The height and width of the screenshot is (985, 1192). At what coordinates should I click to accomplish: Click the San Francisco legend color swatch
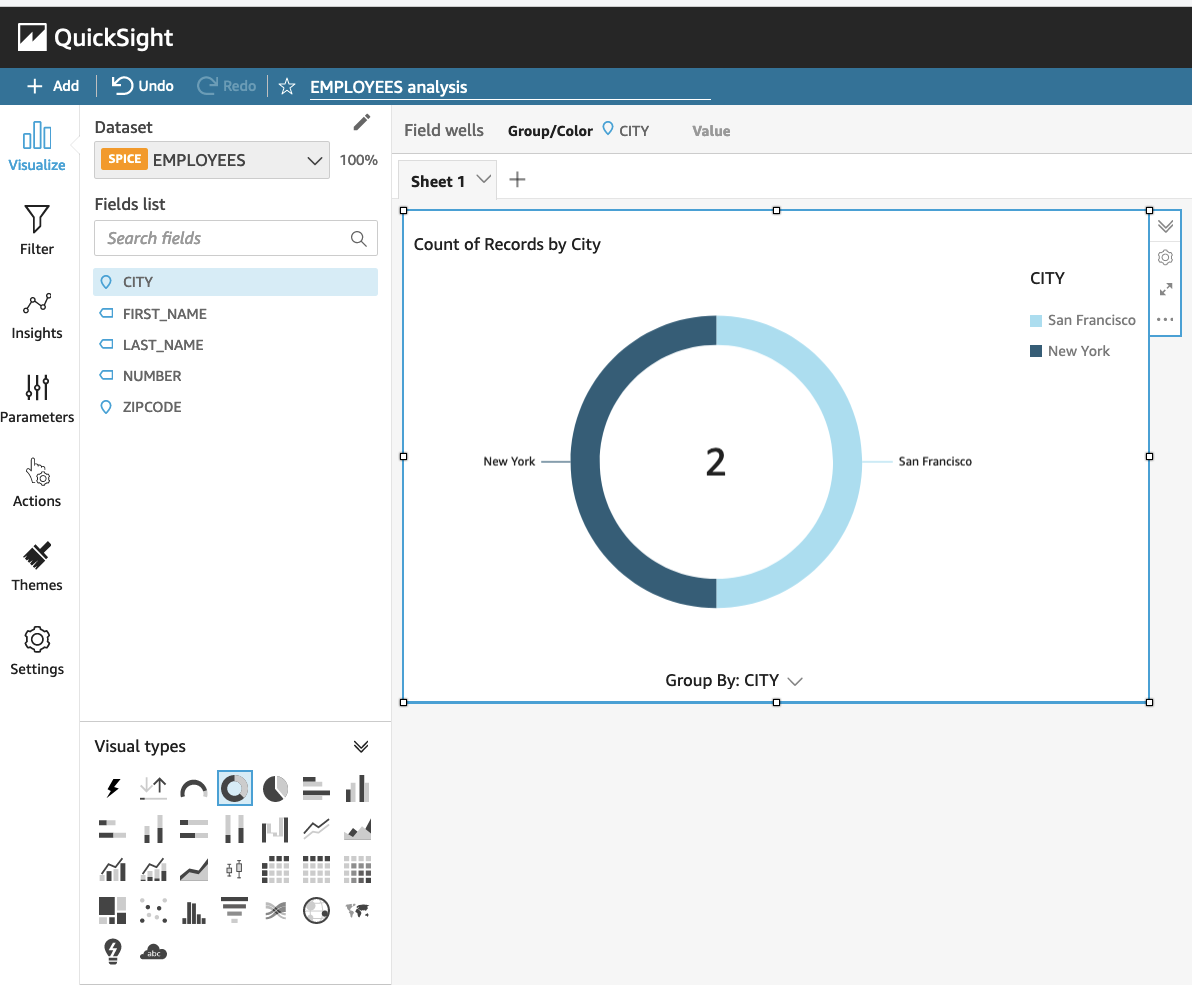click(x=1035, y=321)
